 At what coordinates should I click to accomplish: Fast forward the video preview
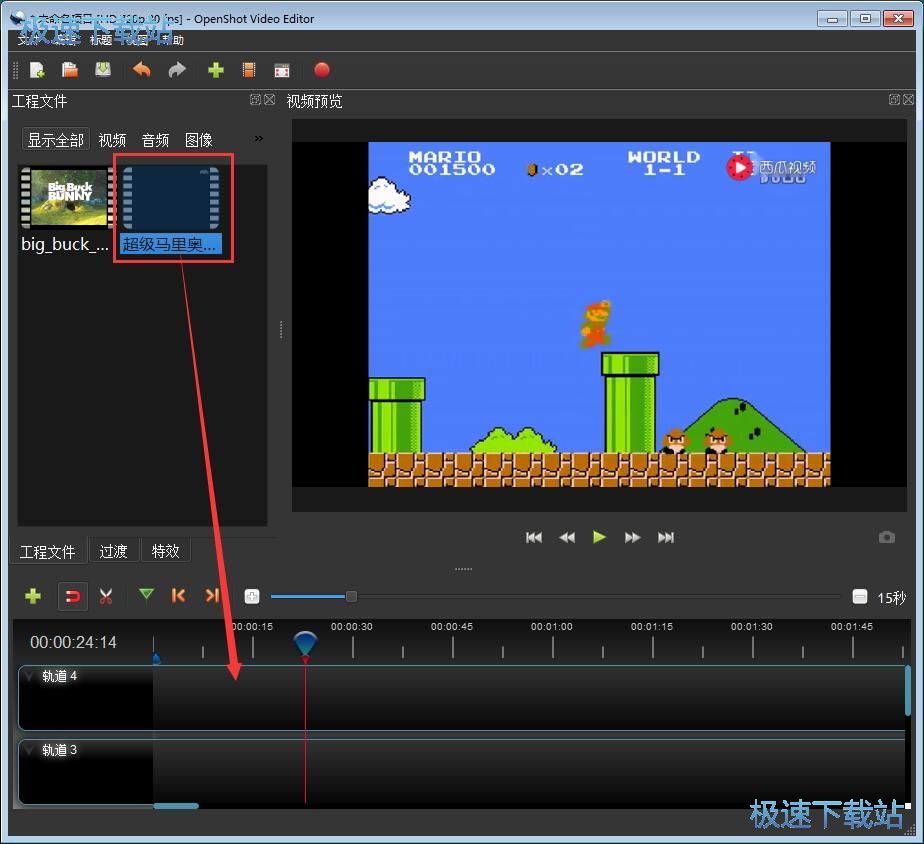(632, 537)
